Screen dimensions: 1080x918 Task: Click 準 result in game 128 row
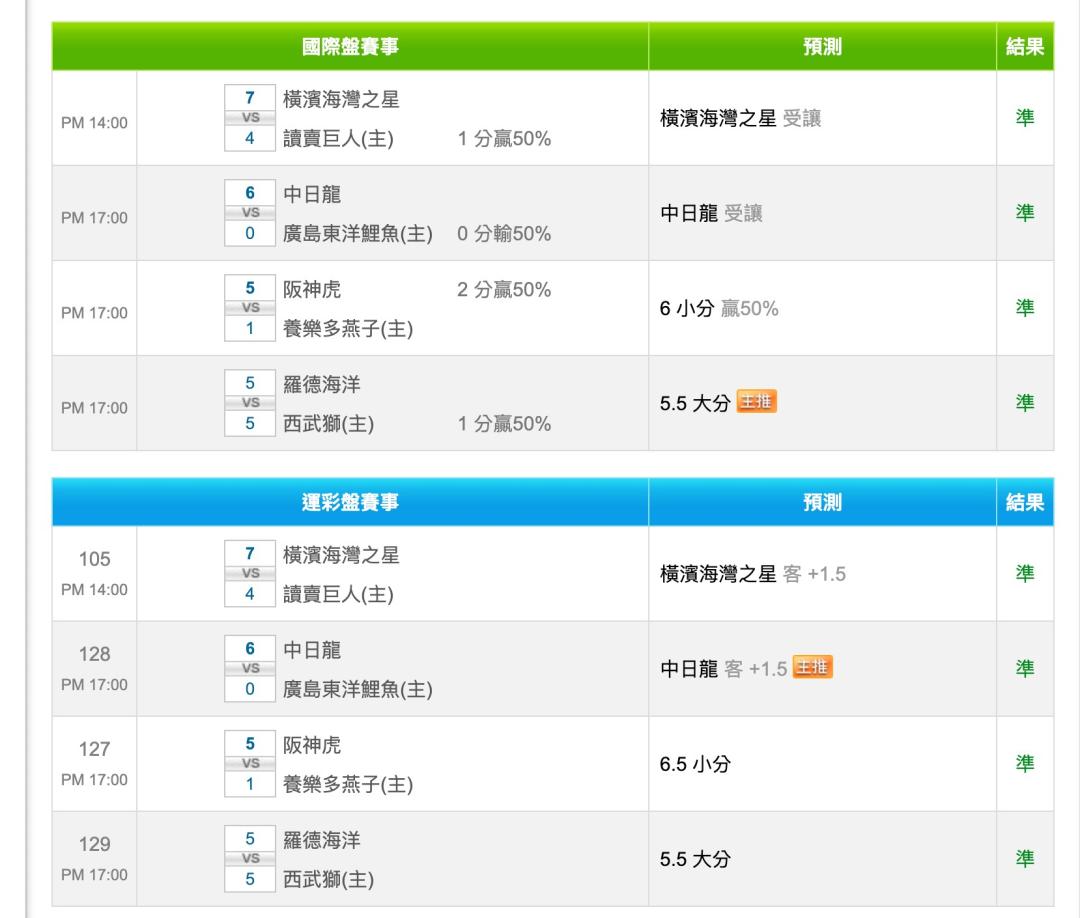[x=1025, y=669]
